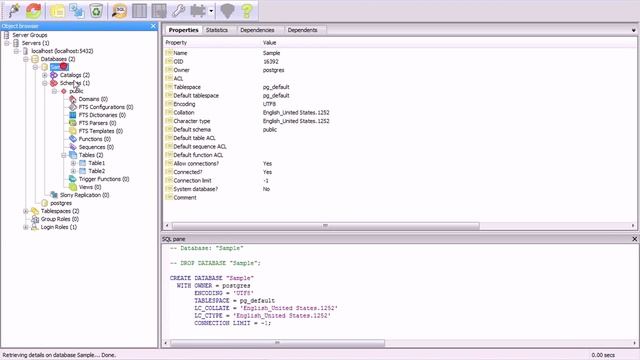
Task: Select the postgres database node
Action: (x=61, y=203)
